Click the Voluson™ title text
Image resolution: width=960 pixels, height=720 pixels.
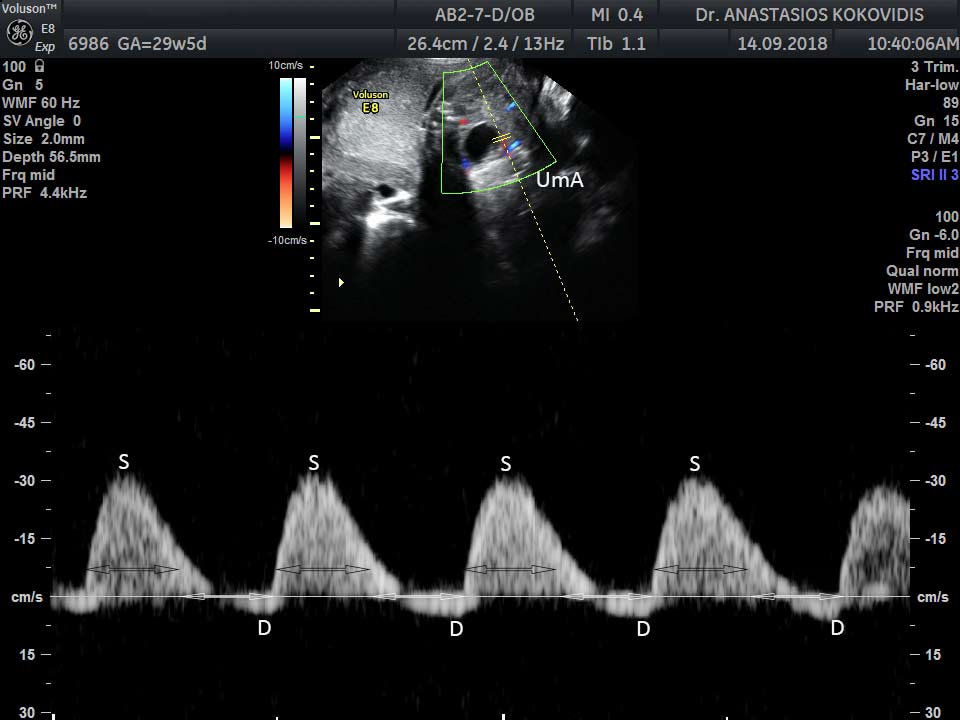click(29, 9)
